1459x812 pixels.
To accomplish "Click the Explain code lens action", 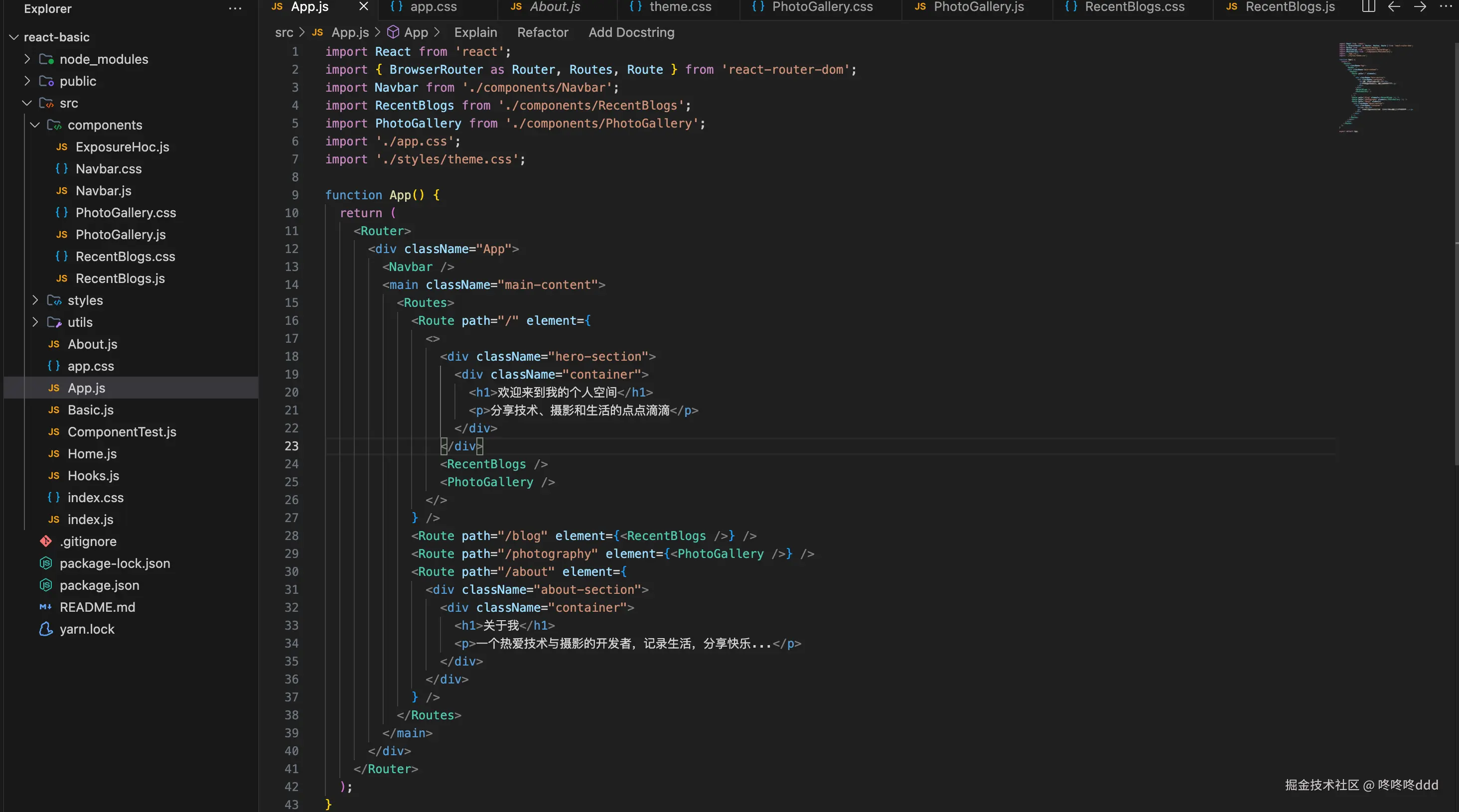I will (x=475, y=32).
